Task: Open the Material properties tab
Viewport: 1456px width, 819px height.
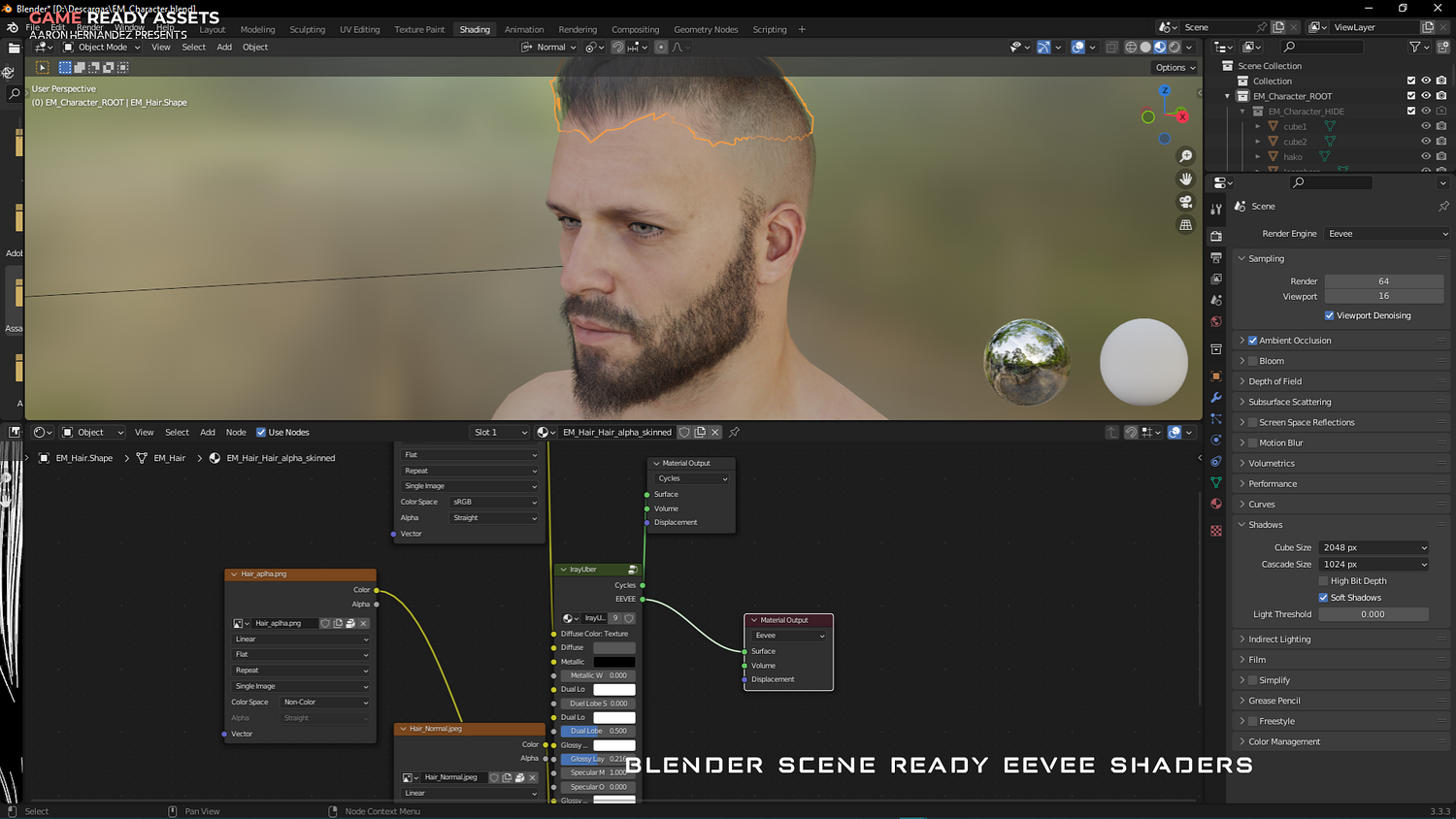Action: coord(1216,504)
